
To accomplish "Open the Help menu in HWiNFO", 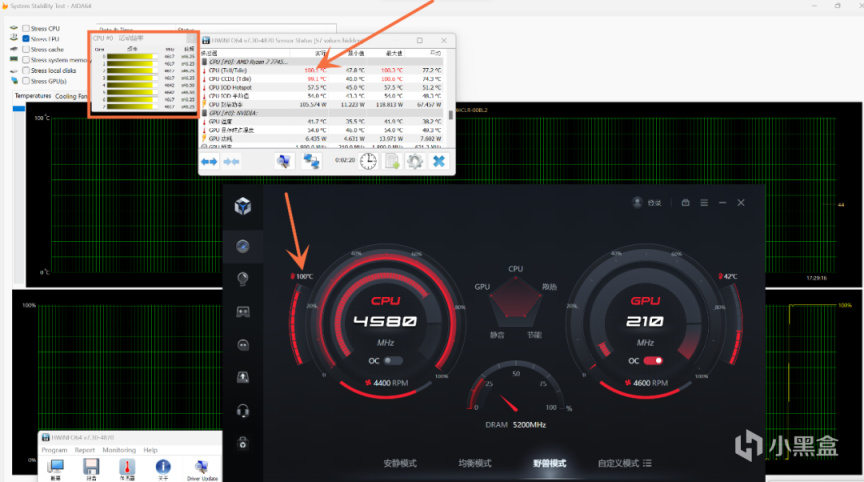I will click(x=150, y=450).
